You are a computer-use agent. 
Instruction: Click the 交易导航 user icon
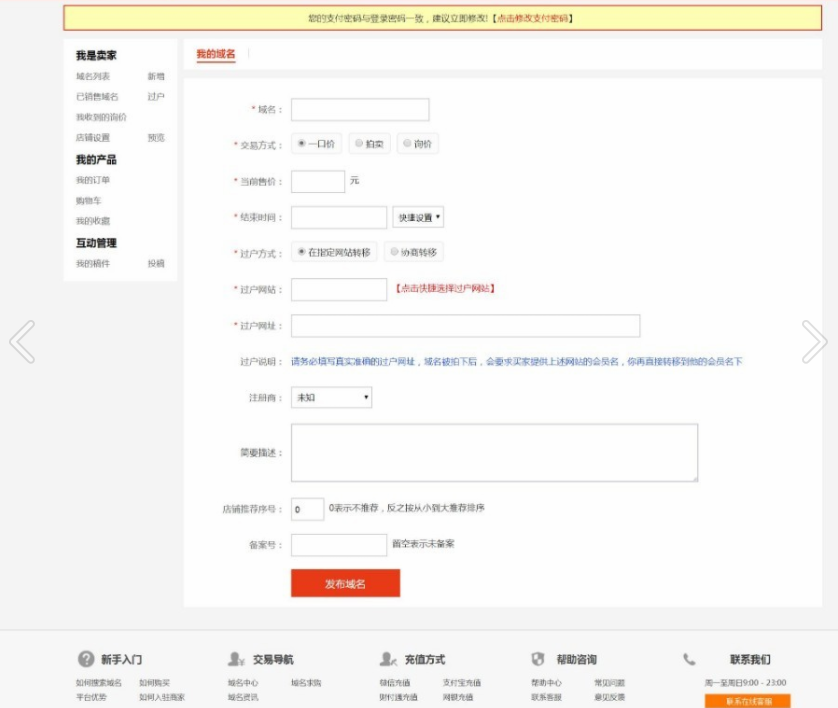pos(236,660)
